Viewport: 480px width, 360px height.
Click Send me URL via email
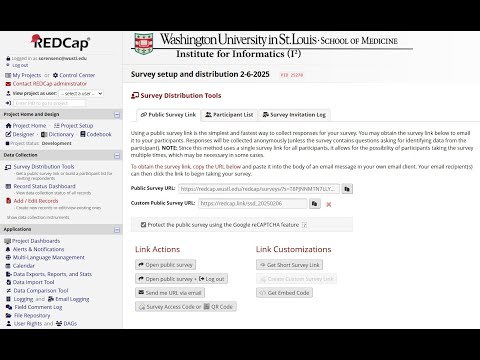coord(170,293)
